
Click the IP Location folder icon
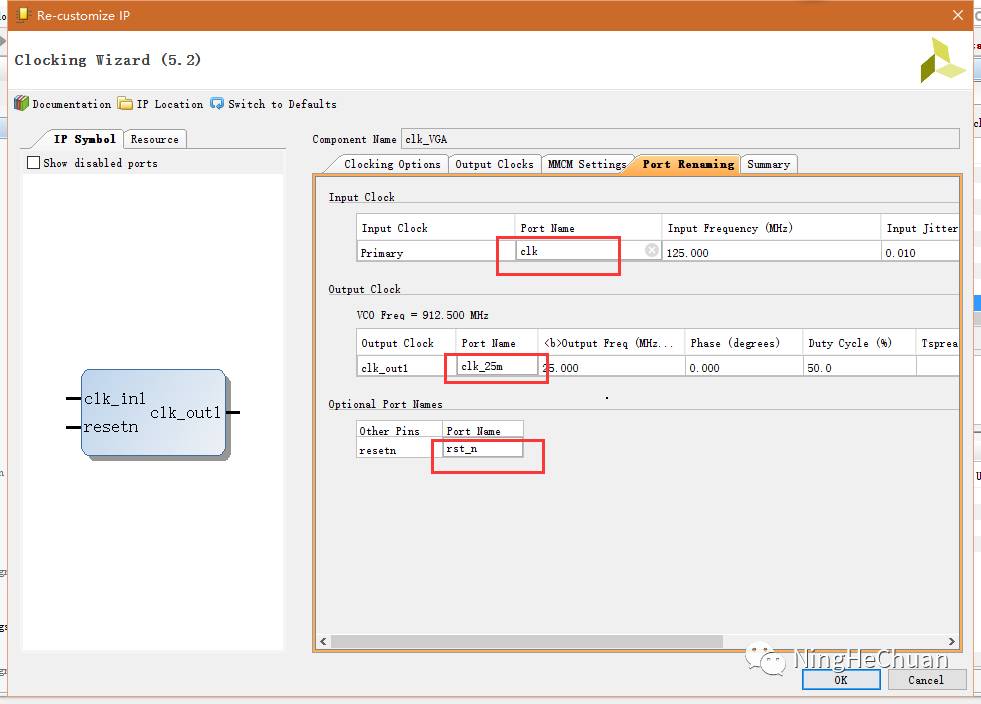click(125, 104)
